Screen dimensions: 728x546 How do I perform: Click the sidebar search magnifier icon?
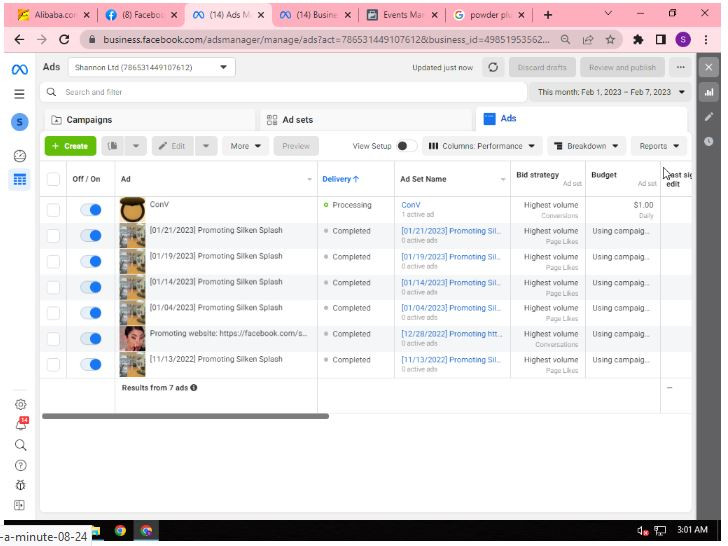point(20,445)
